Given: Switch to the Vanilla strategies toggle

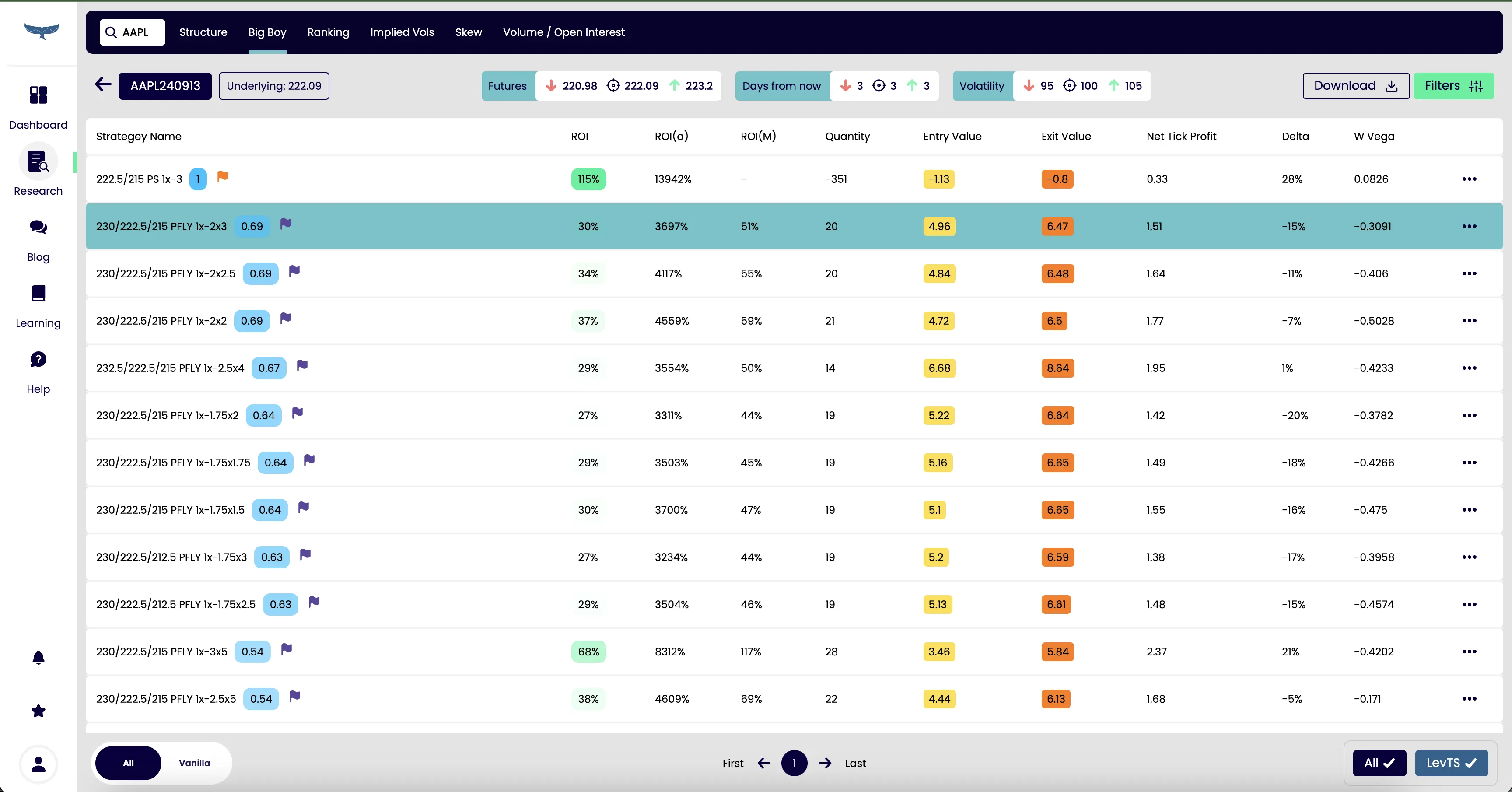Looking at the screenshot, I should 194,763.
